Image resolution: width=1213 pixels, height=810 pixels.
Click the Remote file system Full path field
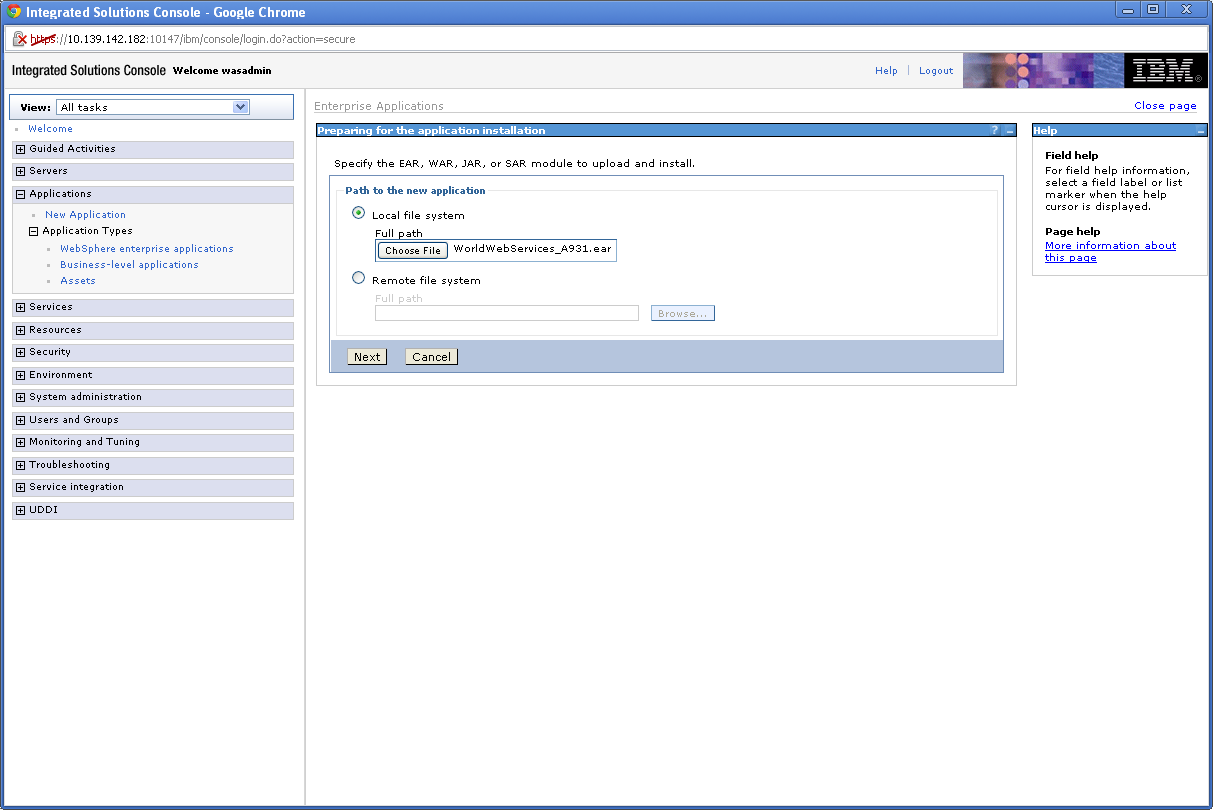click(x=507, y=313)
